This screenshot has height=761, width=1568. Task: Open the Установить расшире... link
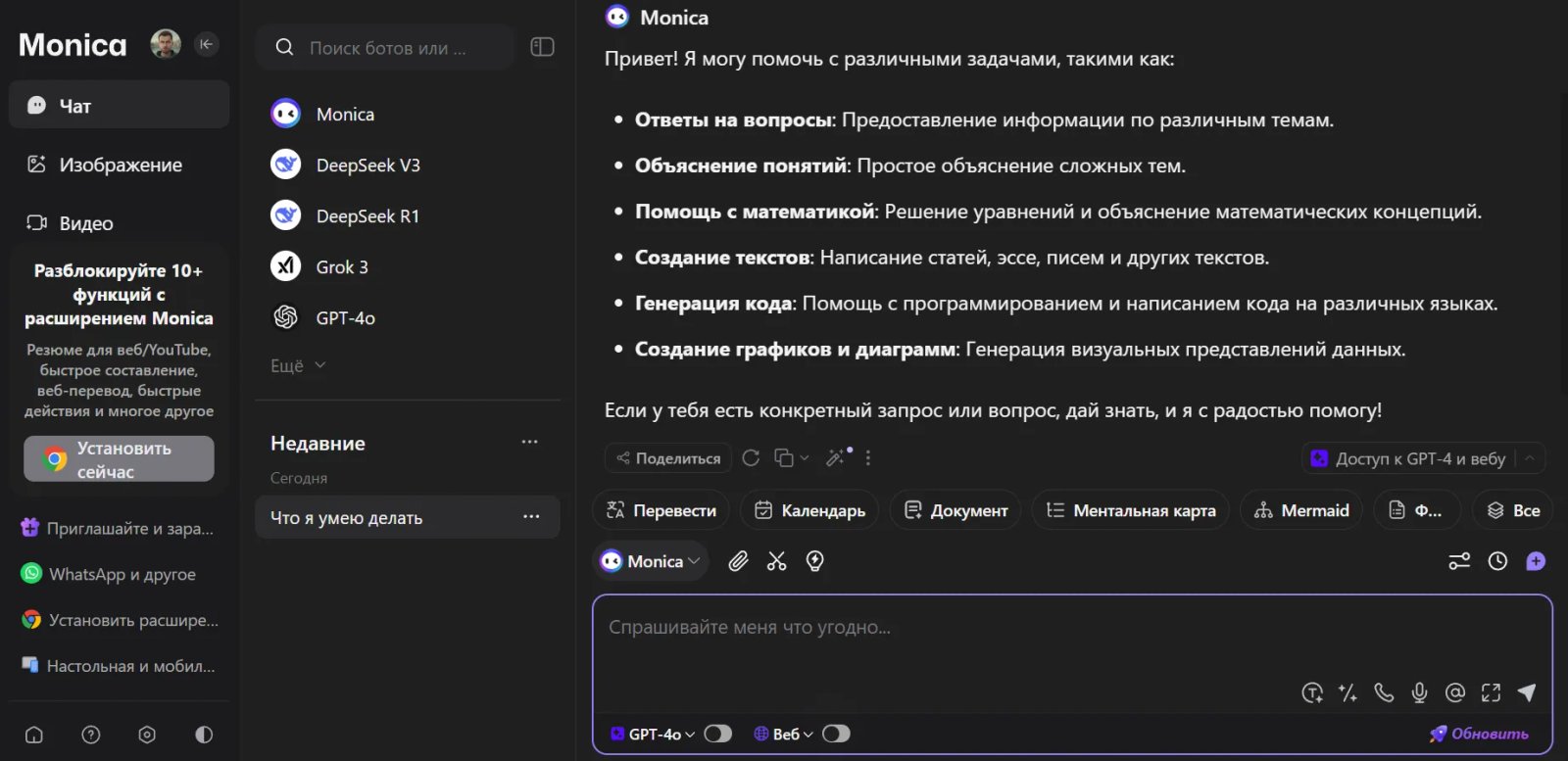tap(120, 620)
